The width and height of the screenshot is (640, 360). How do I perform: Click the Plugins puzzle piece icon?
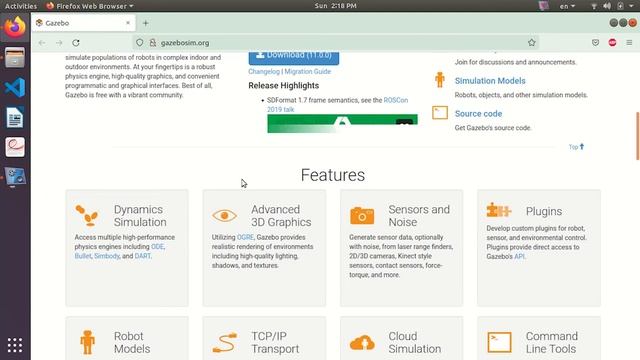(499, 210)
